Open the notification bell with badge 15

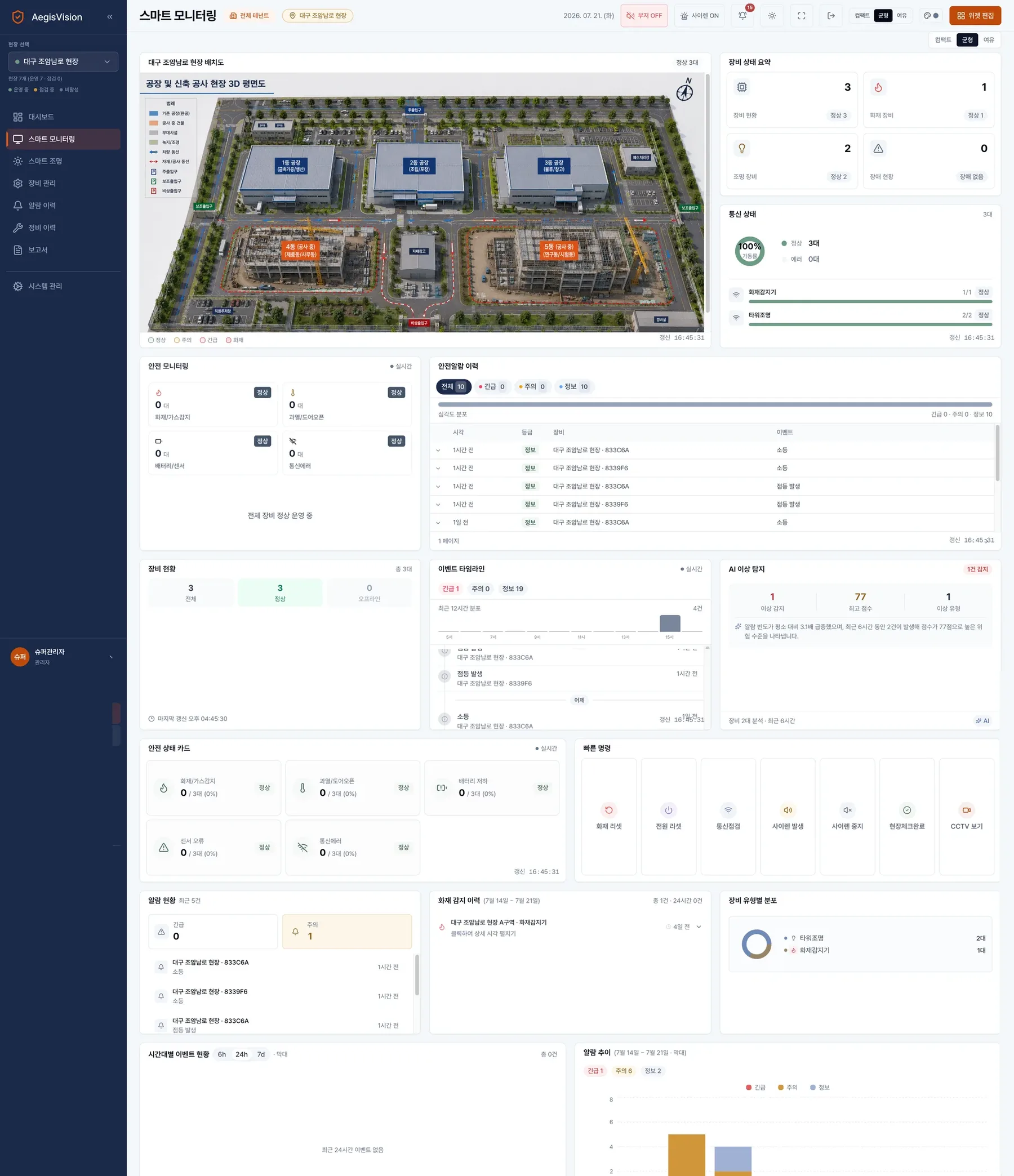tap(742, 16)
